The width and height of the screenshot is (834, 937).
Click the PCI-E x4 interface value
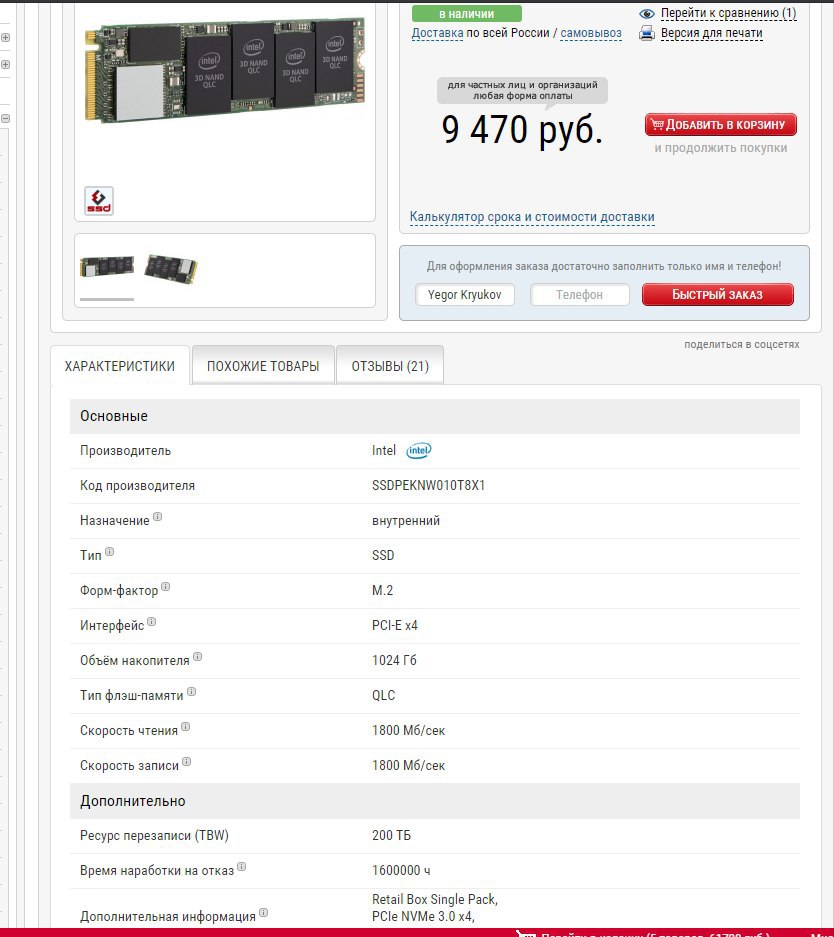[395, 625]
